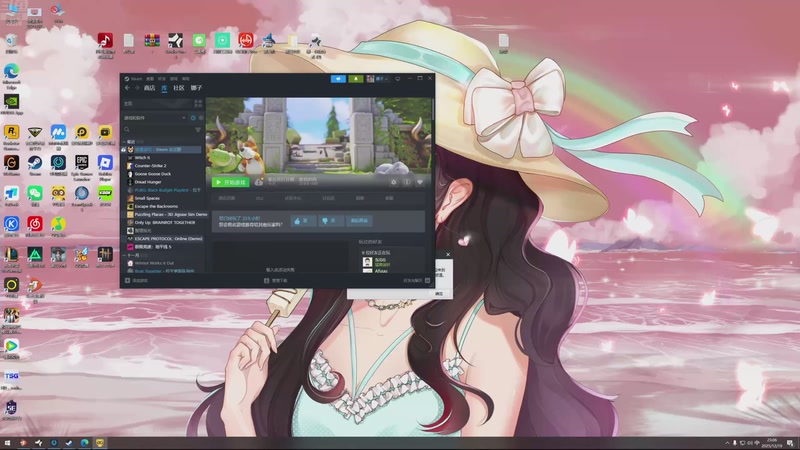Open the 社区 community tab
The image size is (800, 450).
coord(179,88)
